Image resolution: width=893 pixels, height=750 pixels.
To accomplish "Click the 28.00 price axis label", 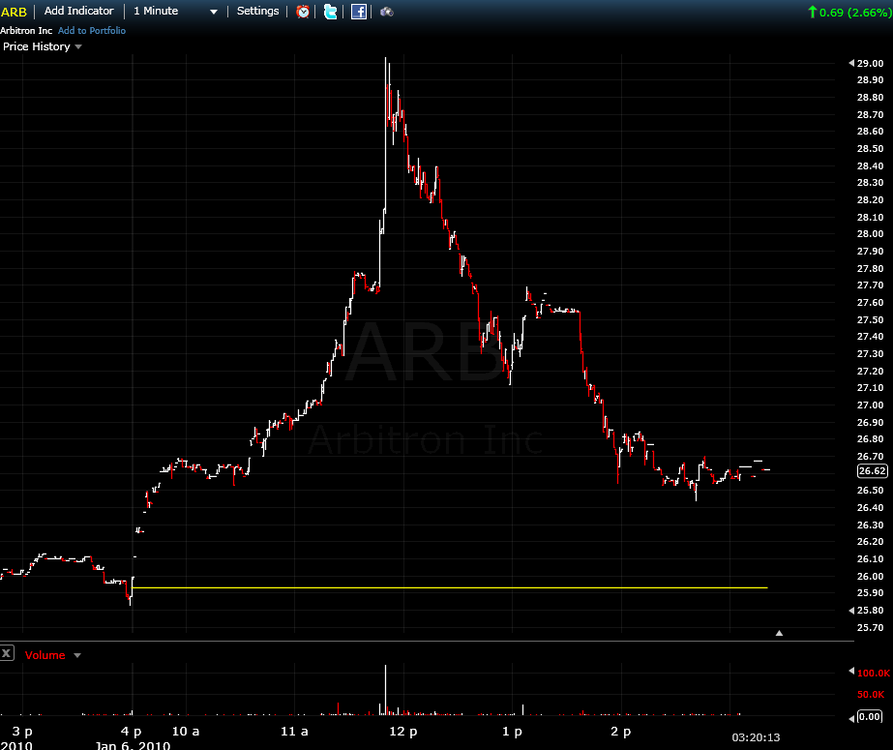I will coord(870,234).
